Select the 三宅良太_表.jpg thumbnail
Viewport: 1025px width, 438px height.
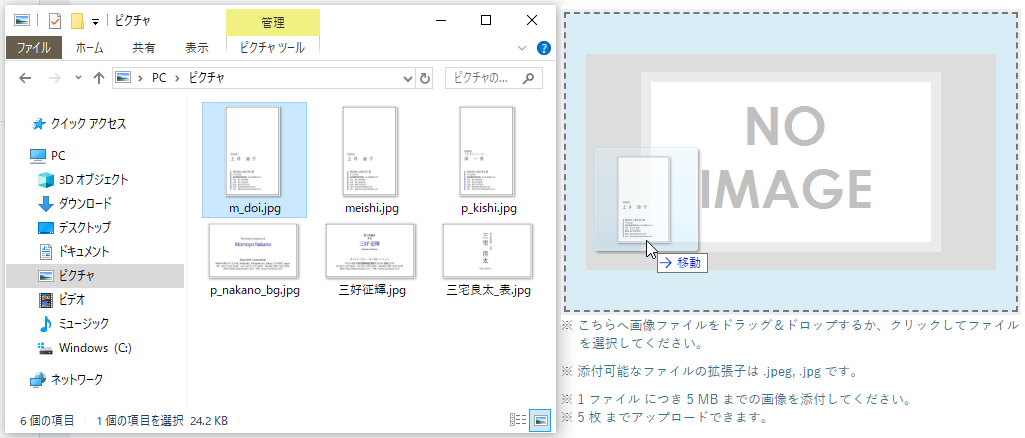(488, 251)
